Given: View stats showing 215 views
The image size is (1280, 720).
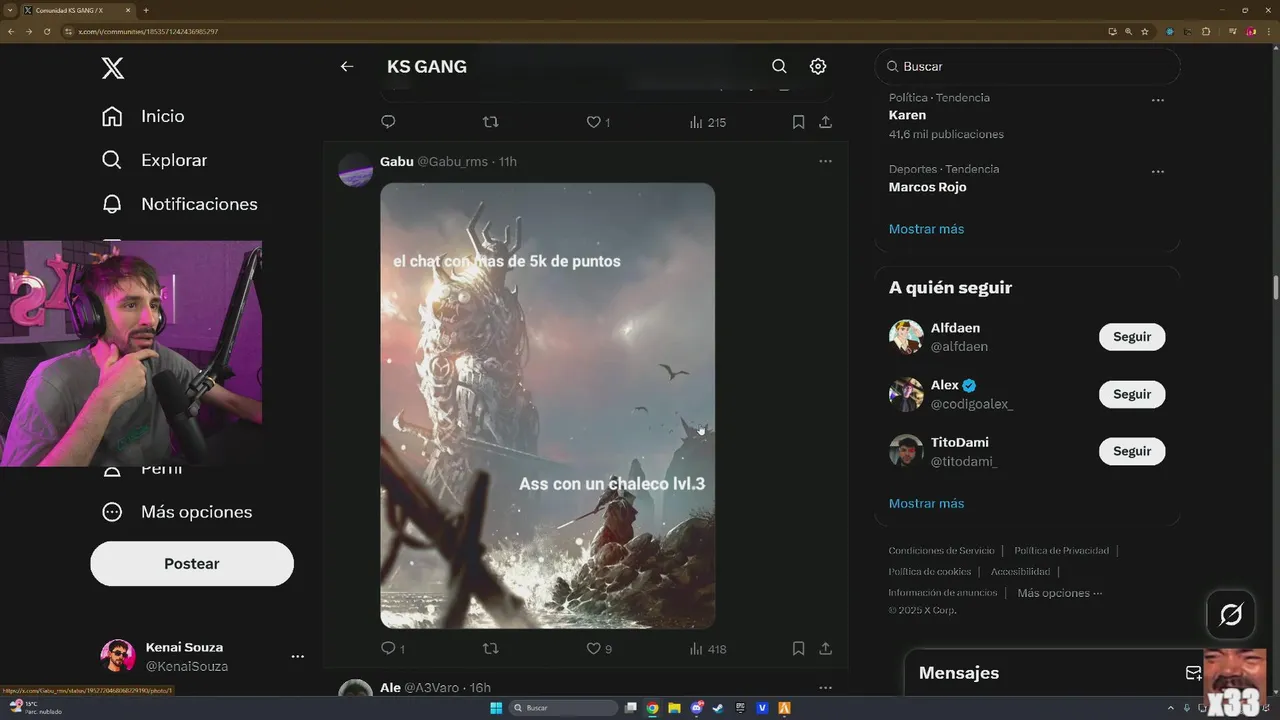Looking at the screenshot, I should pos(708,122).
